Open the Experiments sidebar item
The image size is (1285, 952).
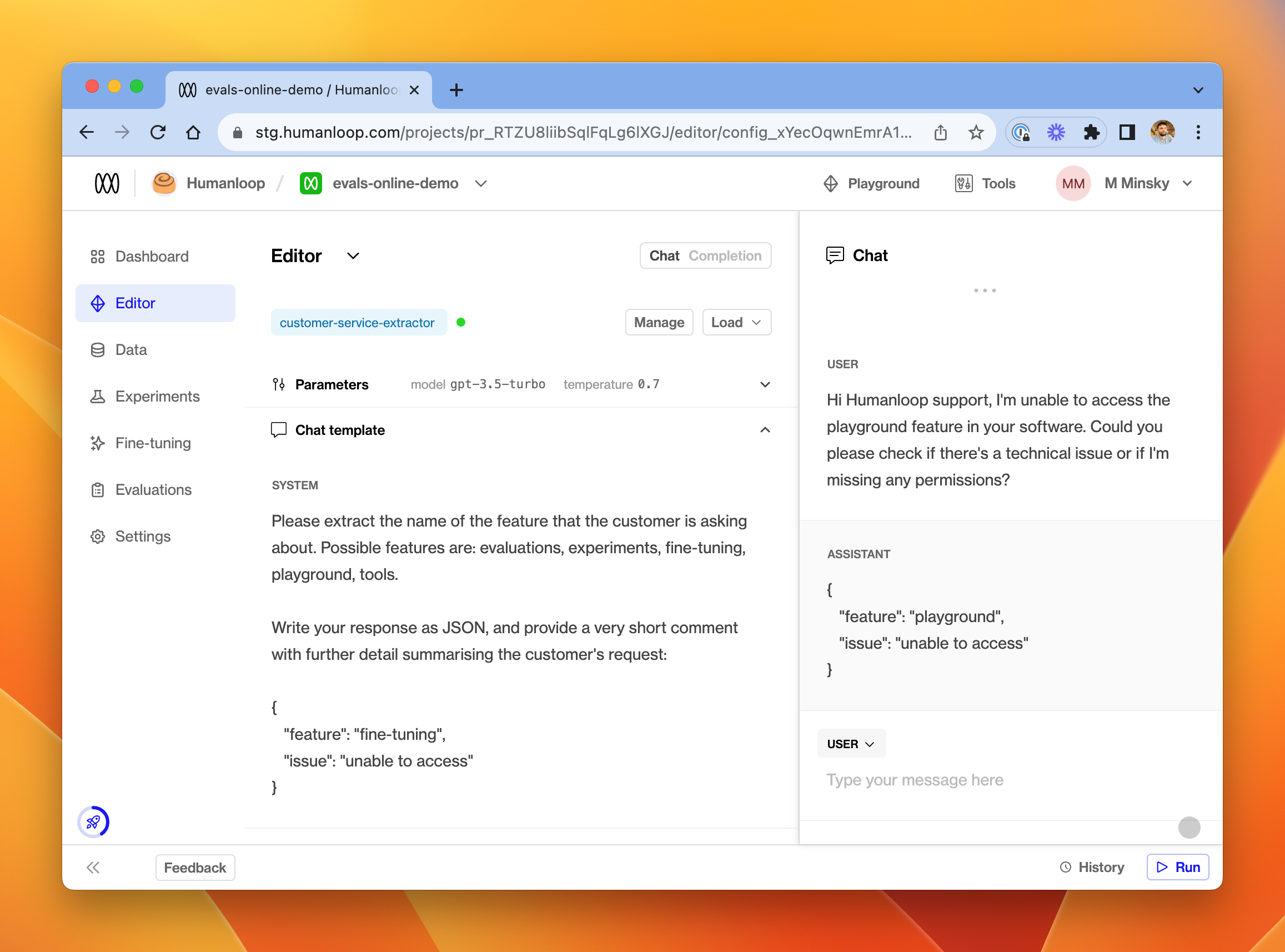157,396
